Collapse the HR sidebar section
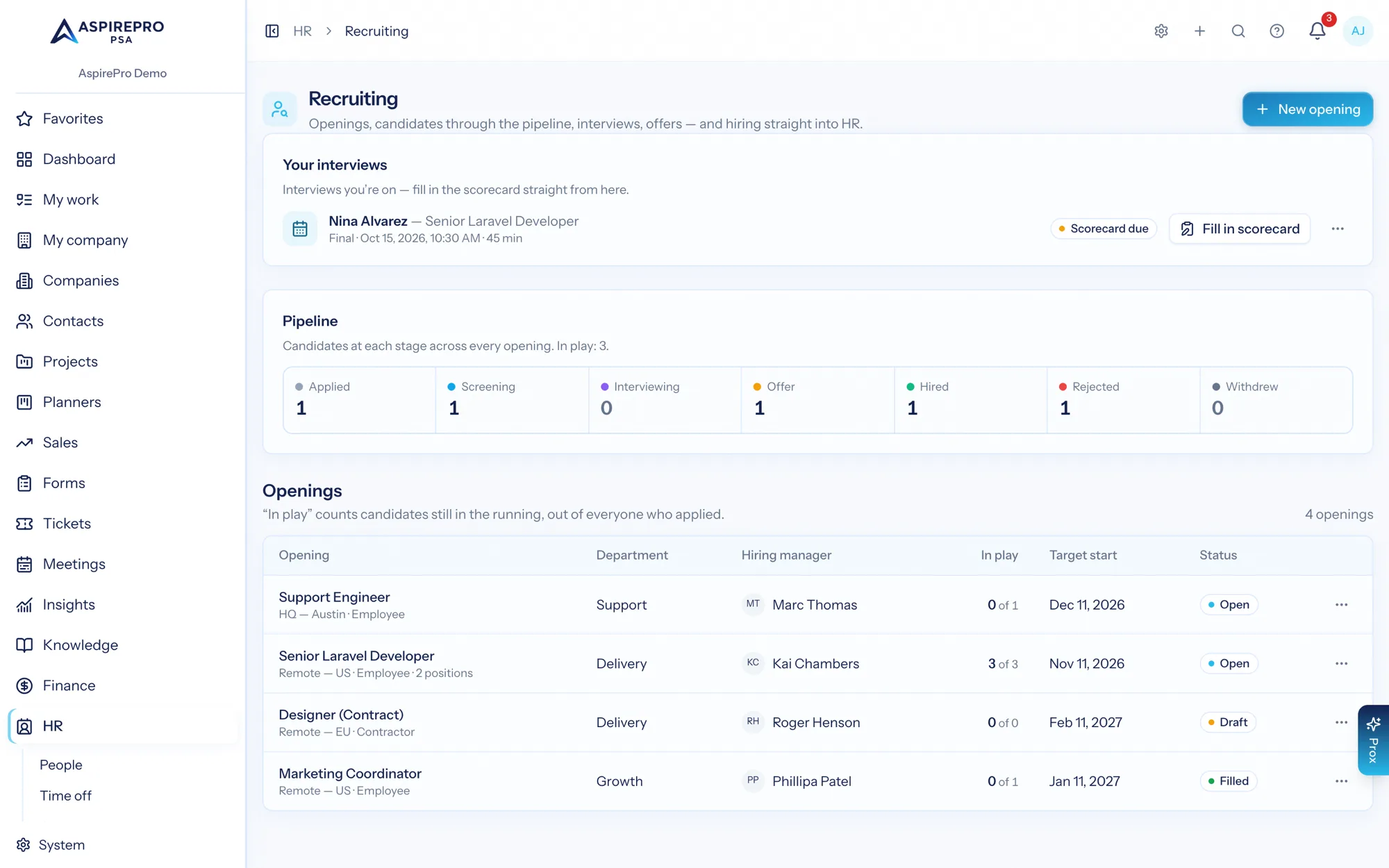 click(123, 726)
